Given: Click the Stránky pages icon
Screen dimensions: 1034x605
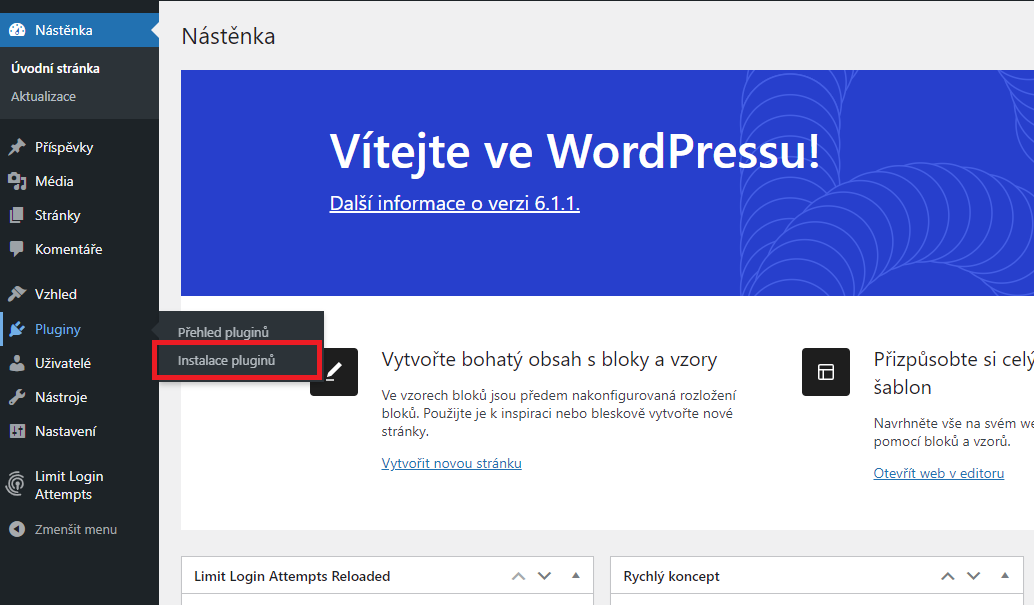Looking at the screenshot, I should coord(17,215).
